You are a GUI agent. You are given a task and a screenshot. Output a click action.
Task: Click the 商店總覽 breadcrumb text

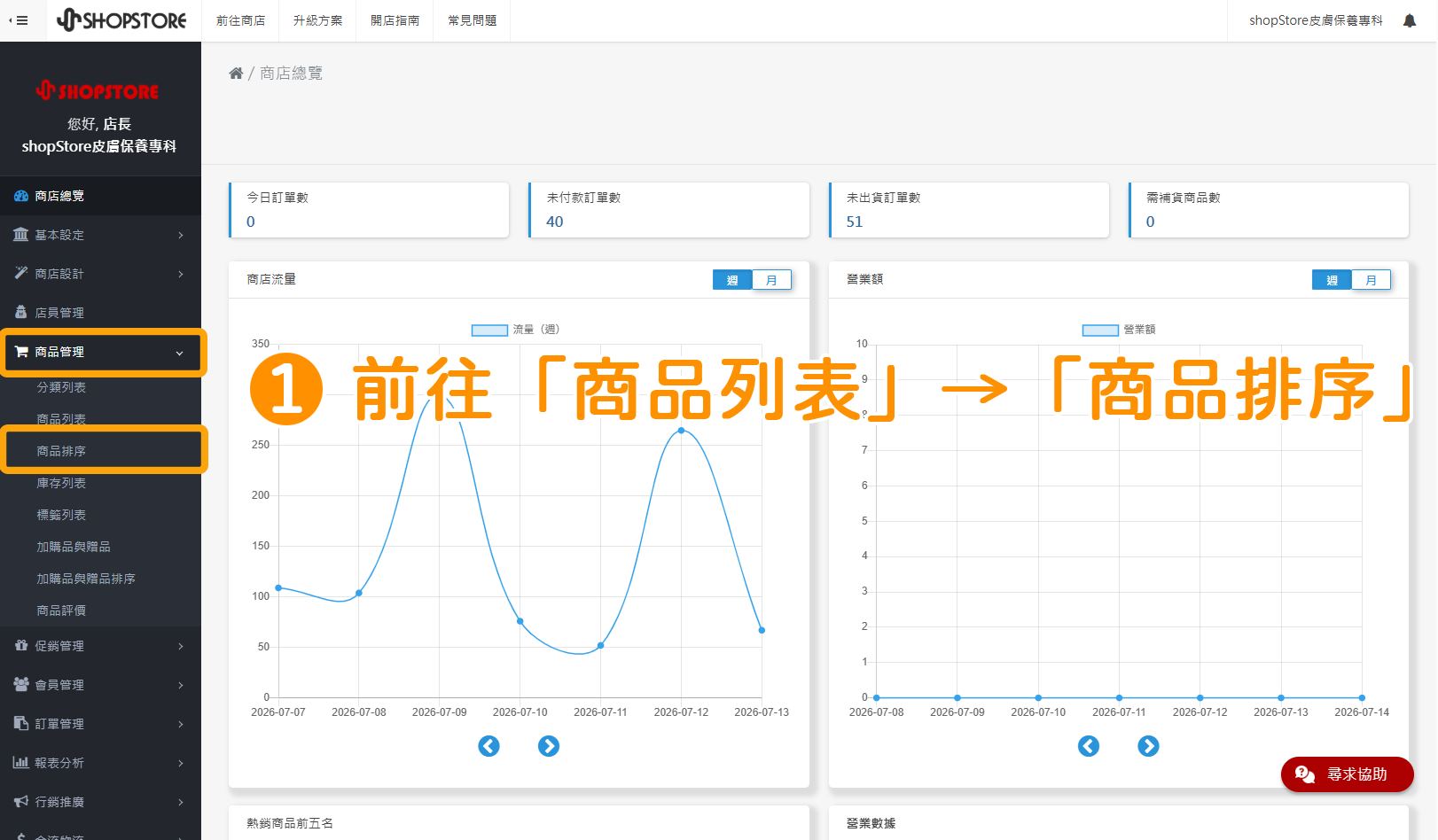pyautogui.click(x=292, y=74)
